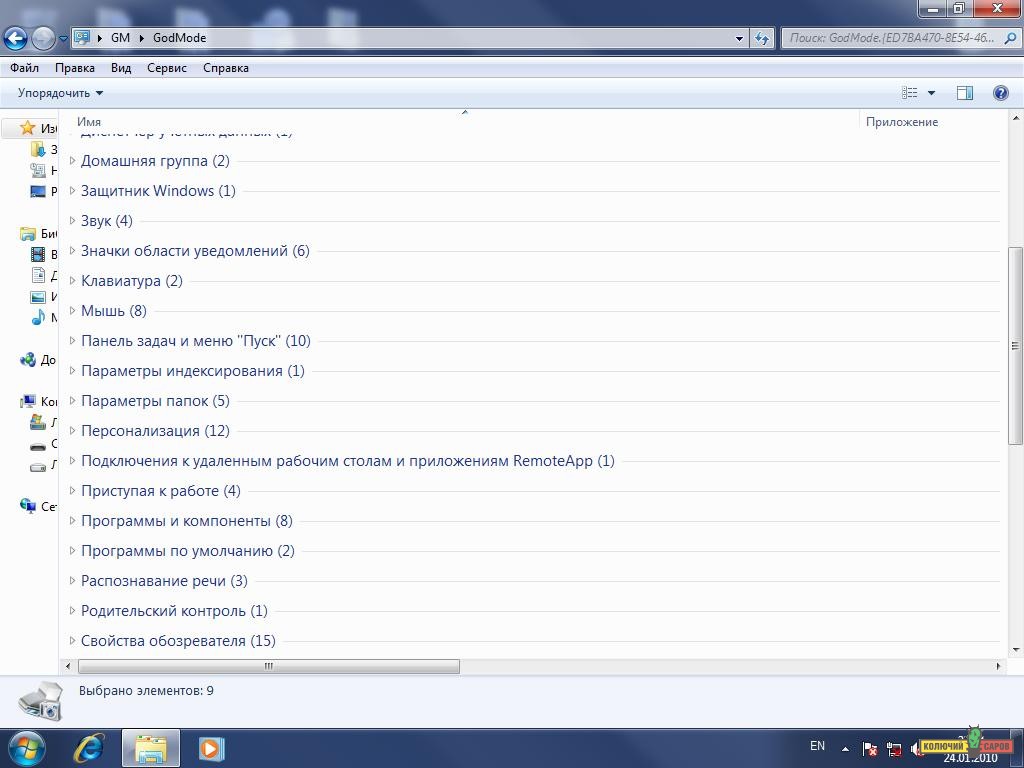Open the Упорядочить dropdown
Image resolution: width=1024 pixels, height=768 pixels.
(60, 93)
